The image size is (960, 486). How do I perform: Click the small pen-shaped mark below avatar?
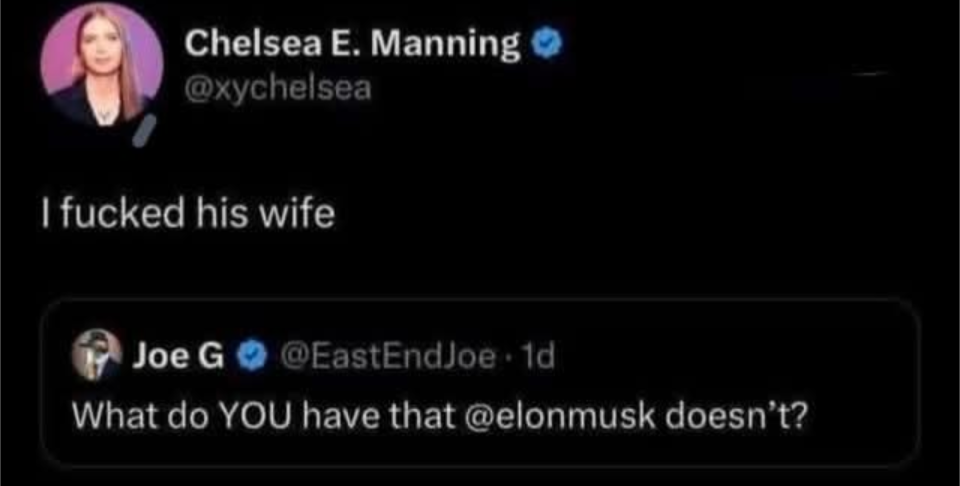148,132
